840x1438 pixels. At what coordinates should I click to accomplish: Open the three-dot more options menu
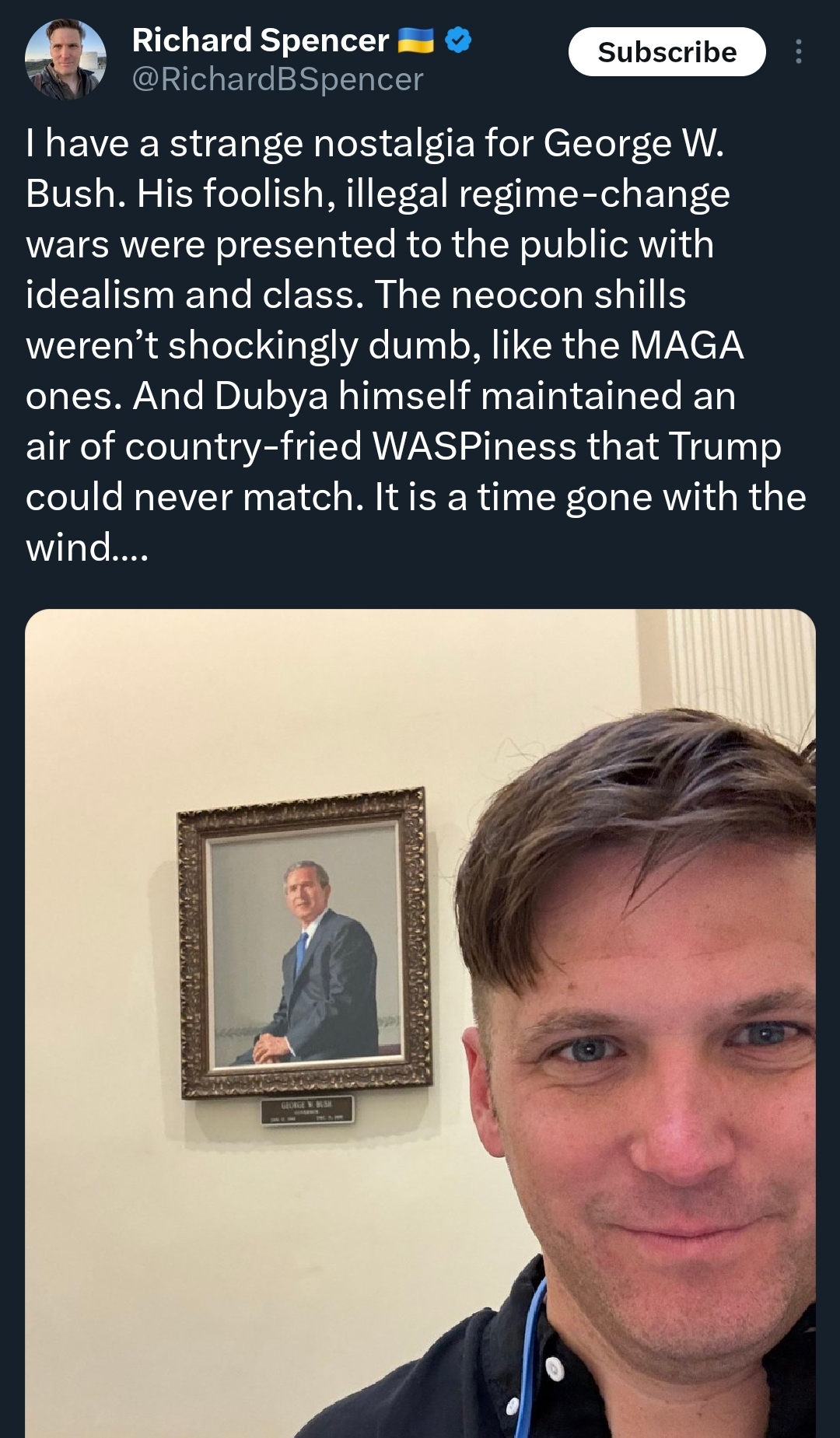[x=798, y=52]
